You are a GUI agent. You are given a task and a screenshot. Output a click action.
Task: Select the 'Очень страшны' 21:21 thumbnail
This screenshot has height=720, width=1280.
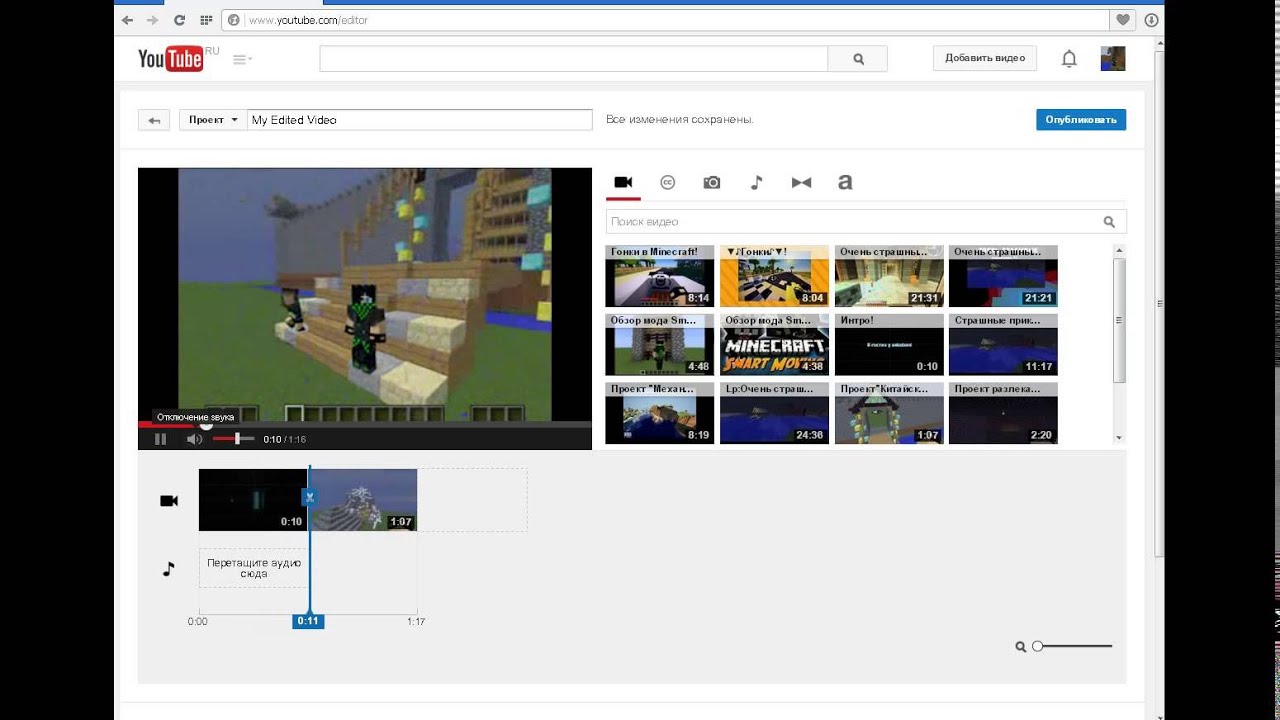click(x=1003, y=276)
